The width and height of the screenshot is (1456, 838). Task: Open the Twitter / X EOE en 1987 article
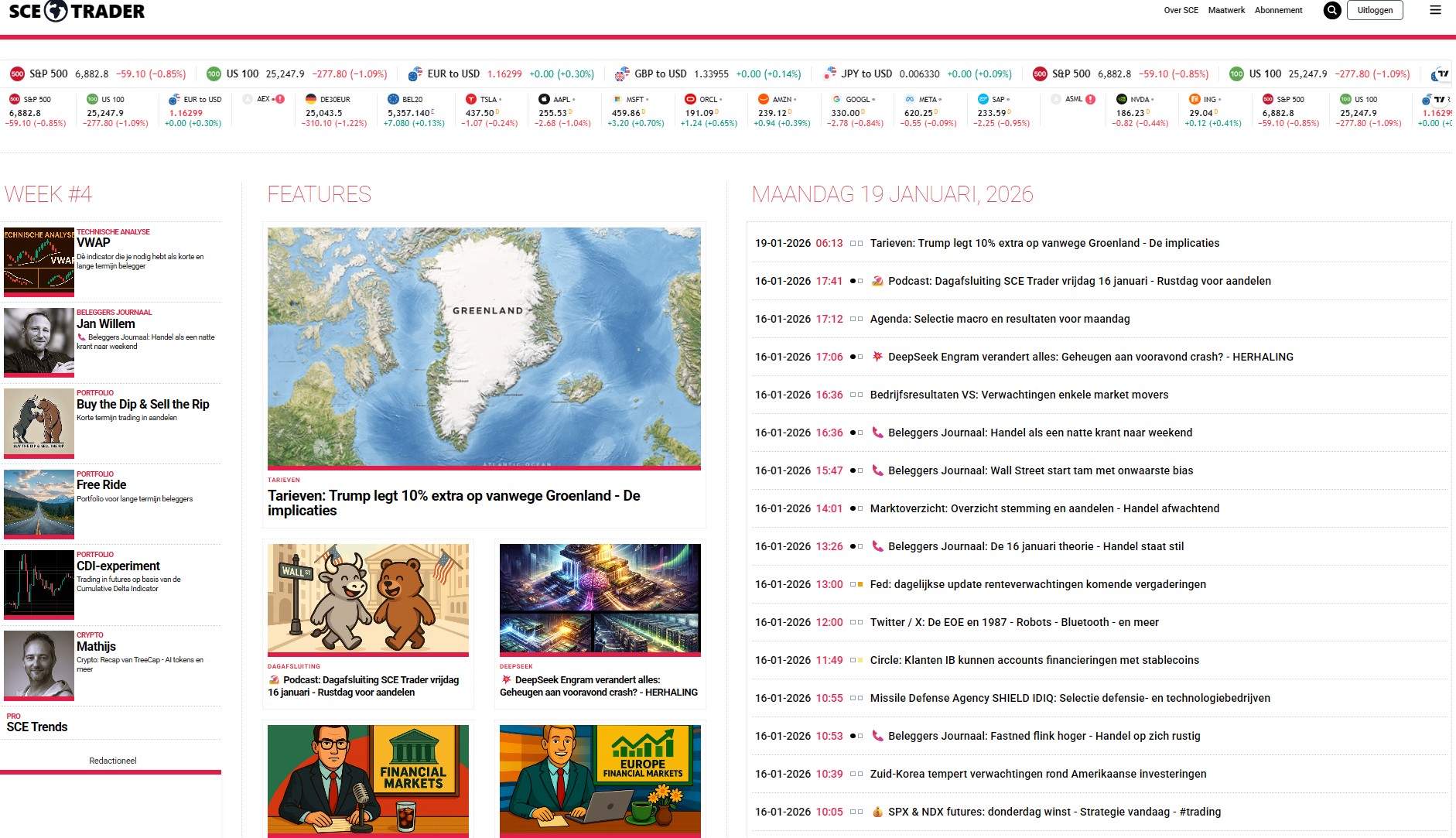click(1014, 622)
